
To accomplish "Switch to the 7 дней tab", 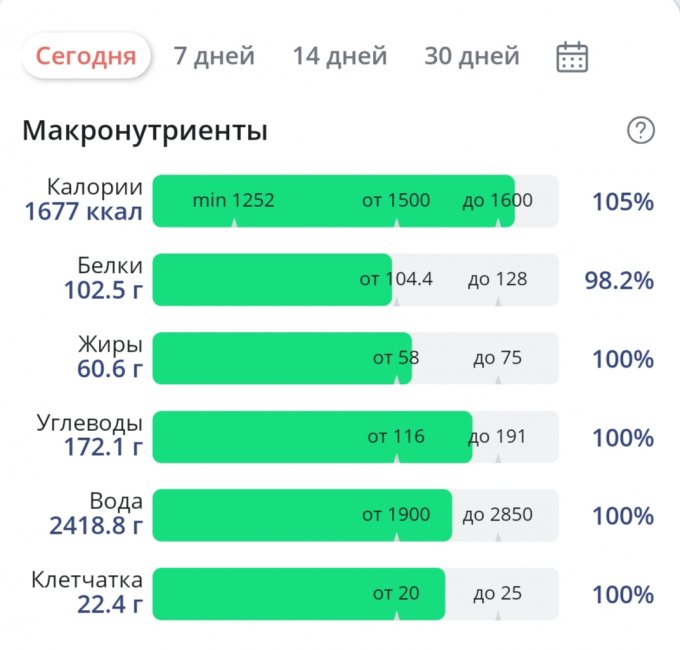I will pos(214,56).
